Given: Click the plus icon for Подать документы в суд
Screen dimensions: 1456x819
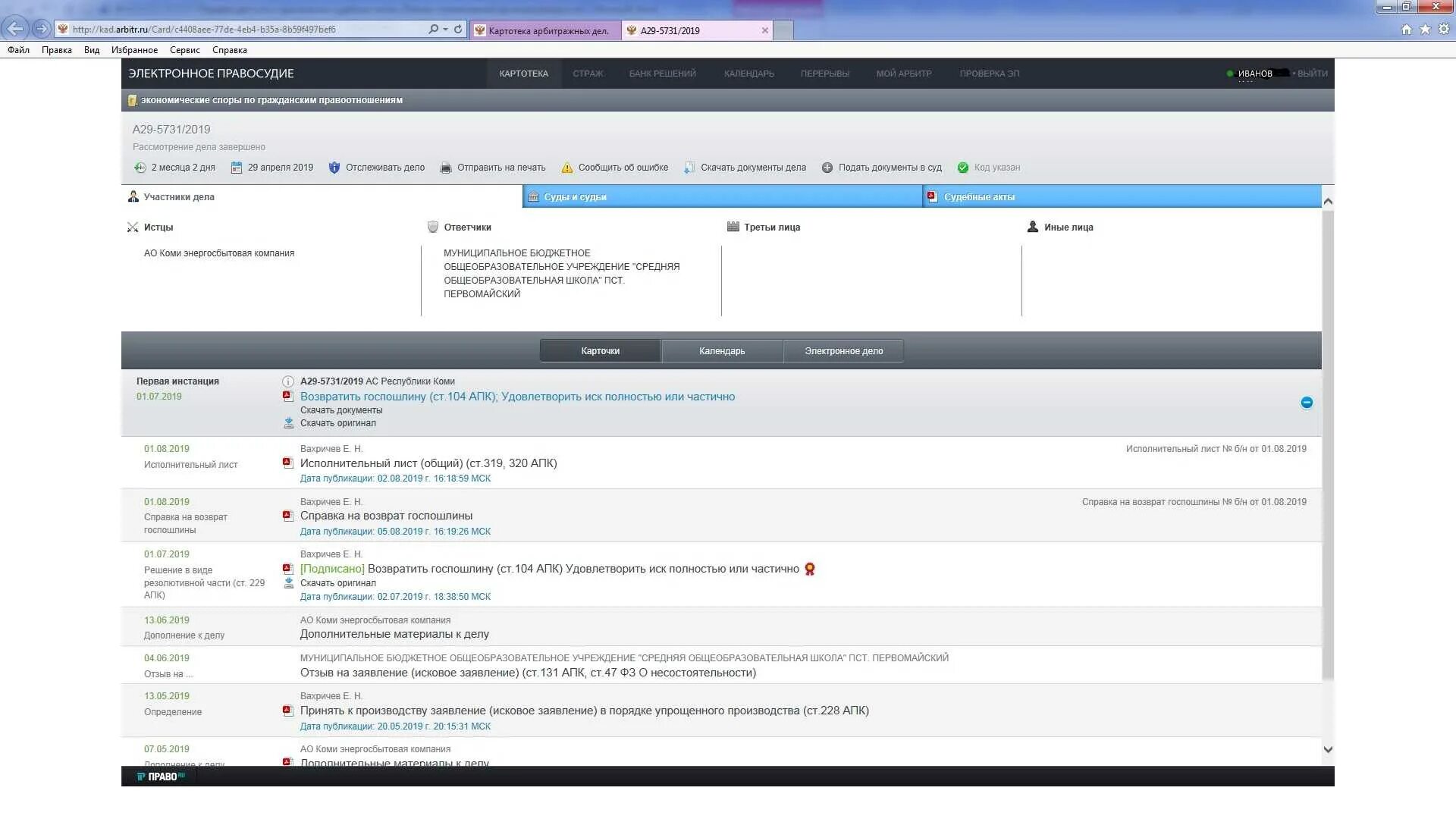Looking at the screenshot, I should pyautogui.click(x=827, y=168).
